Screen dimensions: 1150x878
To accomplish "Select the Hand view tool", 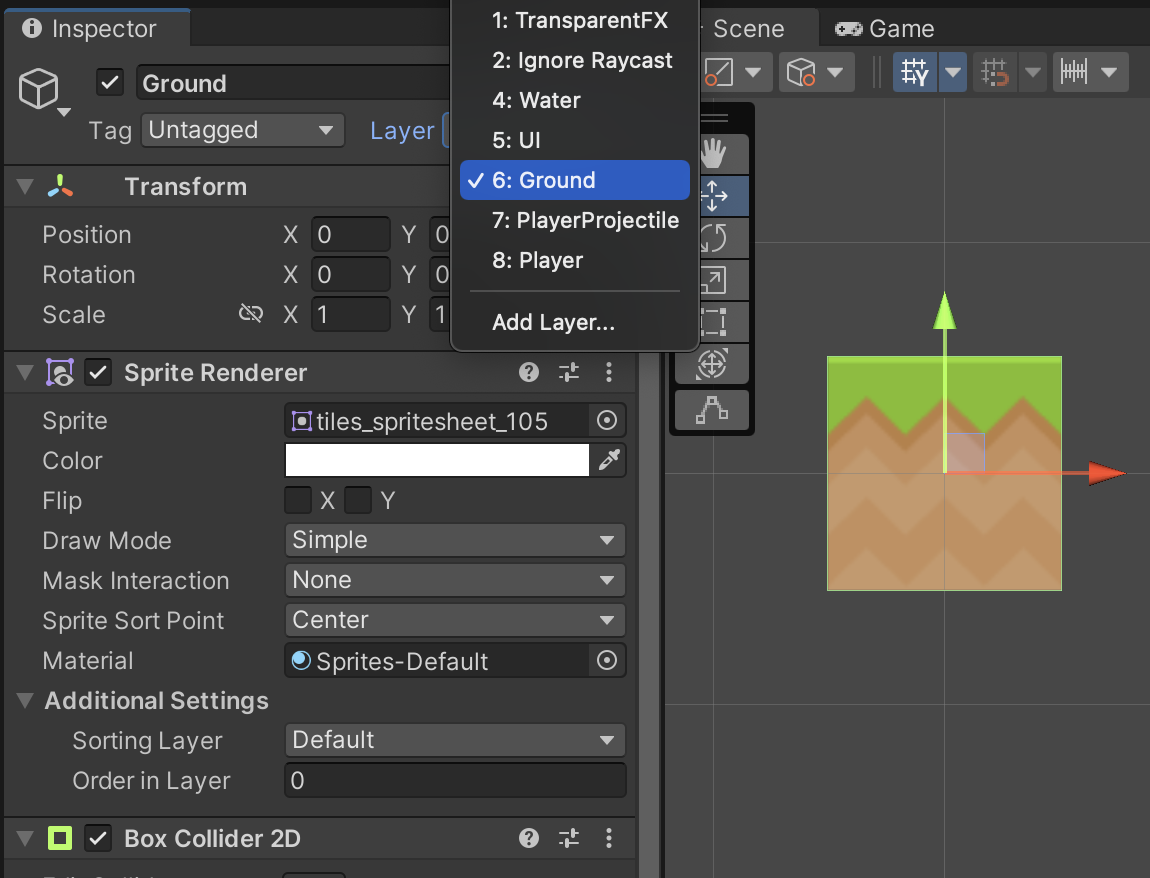I will pyautogui.click(x=711, y=154).
